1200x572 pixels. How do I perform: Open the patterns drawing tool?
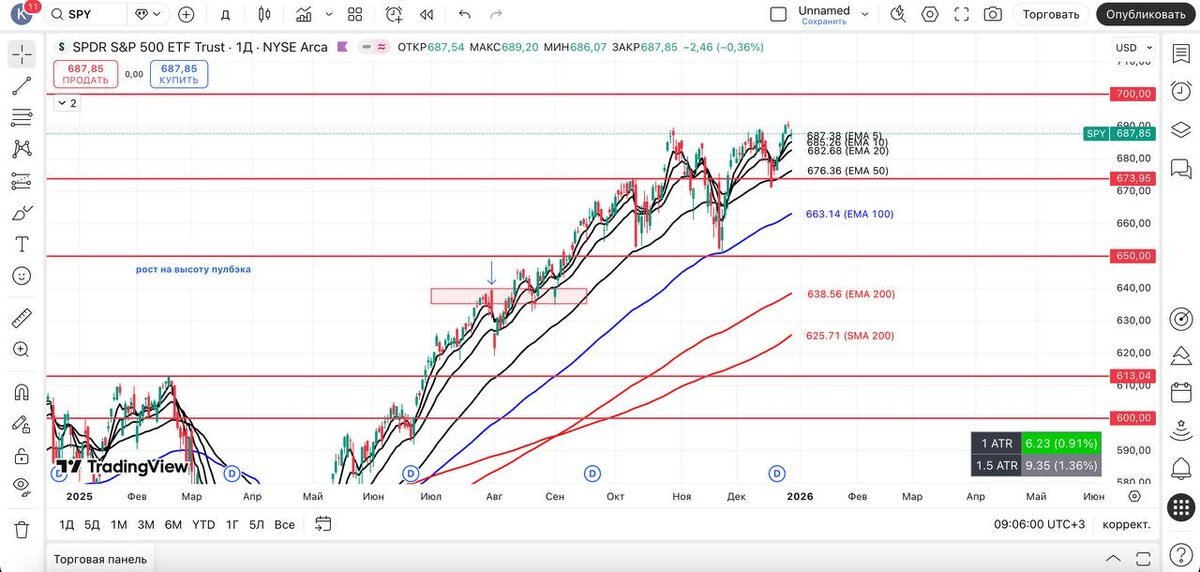[x=22, y=149]
